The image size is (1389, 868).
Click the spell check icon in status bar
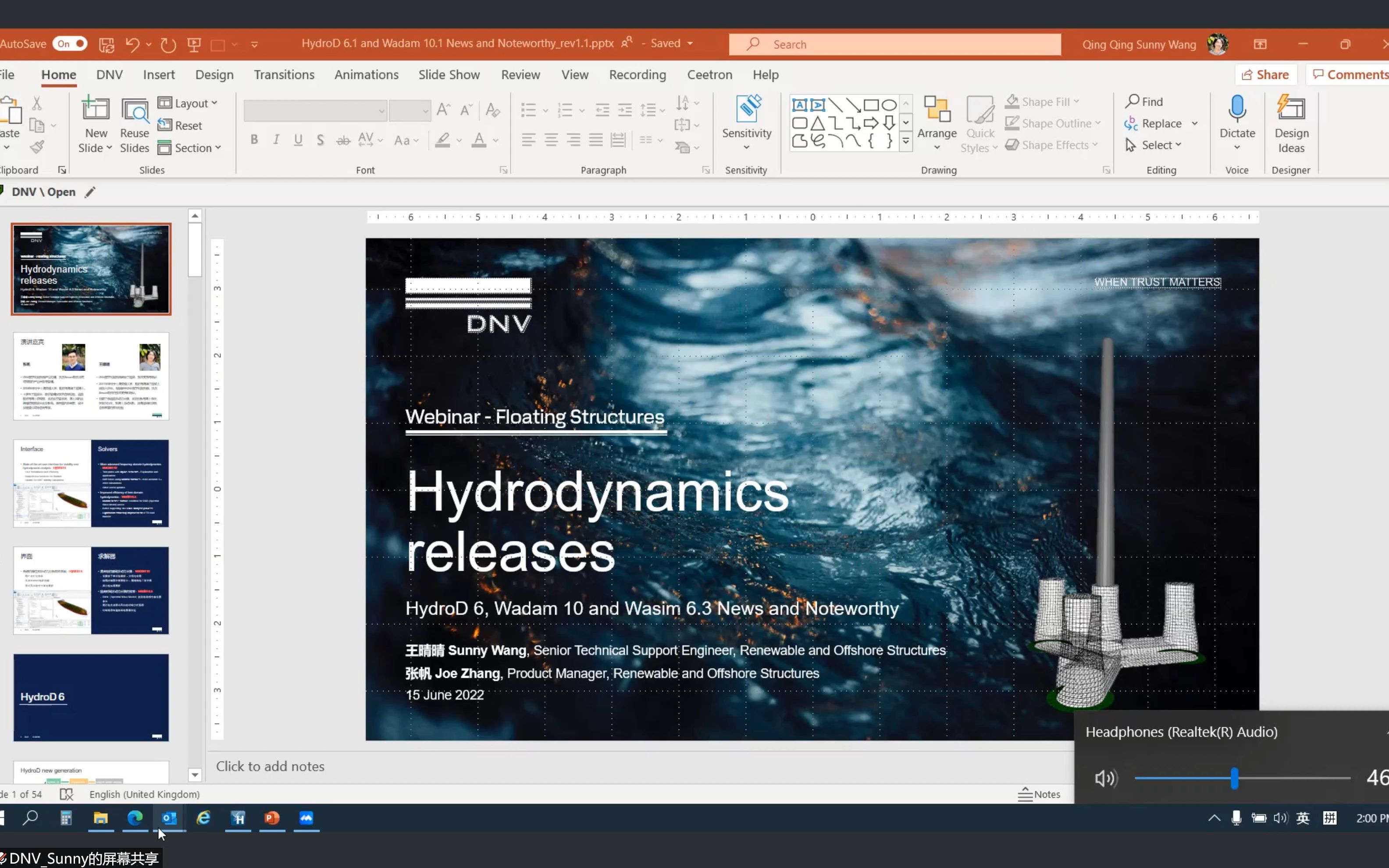[x=67, y=794]
